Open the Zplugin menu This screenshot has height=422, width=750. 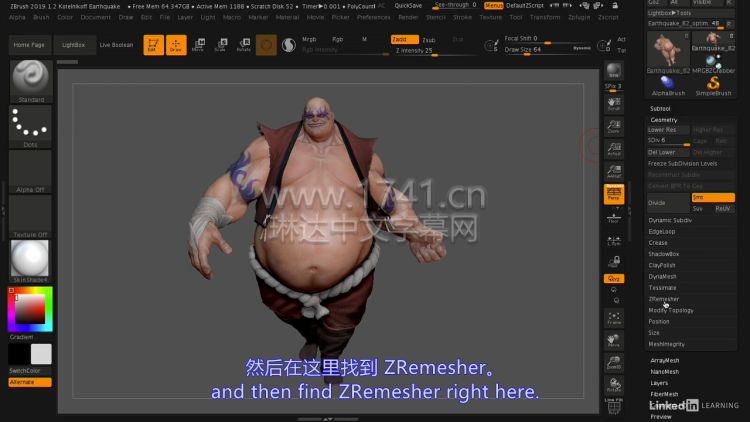[579, 17]
